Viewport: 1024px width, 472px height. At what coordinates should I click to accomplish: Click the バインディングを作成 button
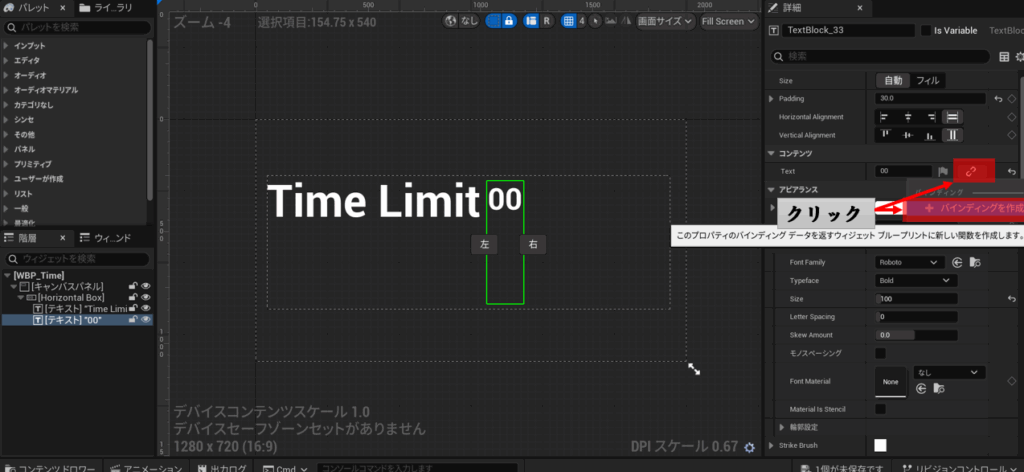[x=964, y=208]
